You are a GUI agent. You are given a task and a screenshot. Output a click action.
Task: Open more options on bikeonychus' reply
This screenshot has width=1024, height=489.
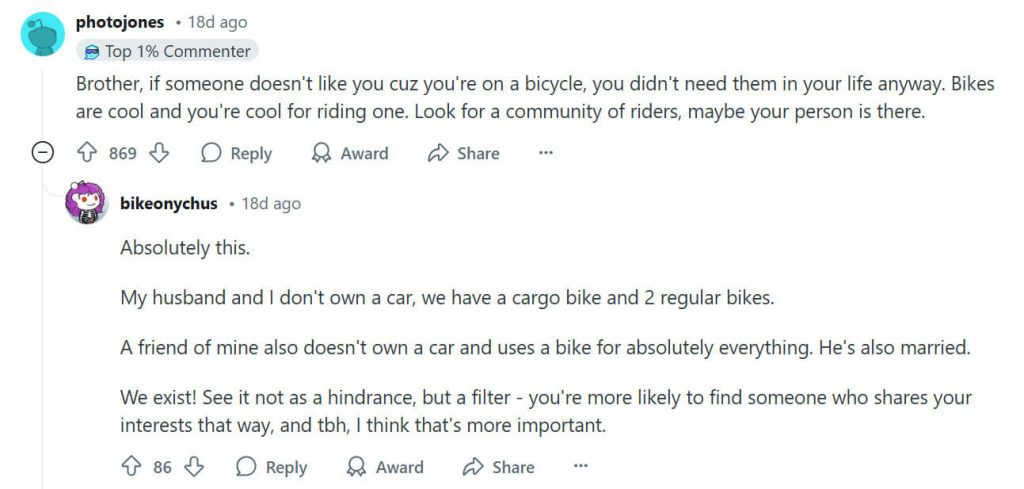click(x=581, y=467)
